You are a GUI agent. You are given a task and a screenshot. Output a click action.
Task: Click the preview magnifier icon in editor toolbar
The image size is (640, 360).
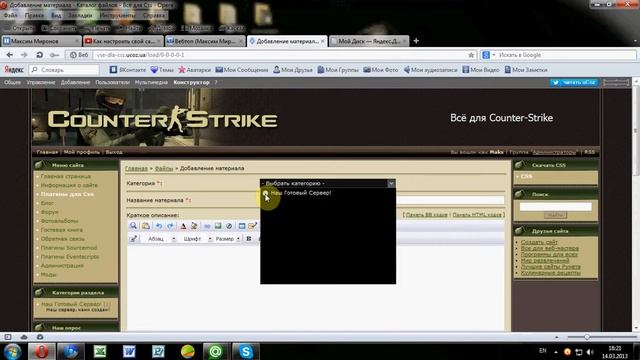pyautogui.click(x=133, y=226)
